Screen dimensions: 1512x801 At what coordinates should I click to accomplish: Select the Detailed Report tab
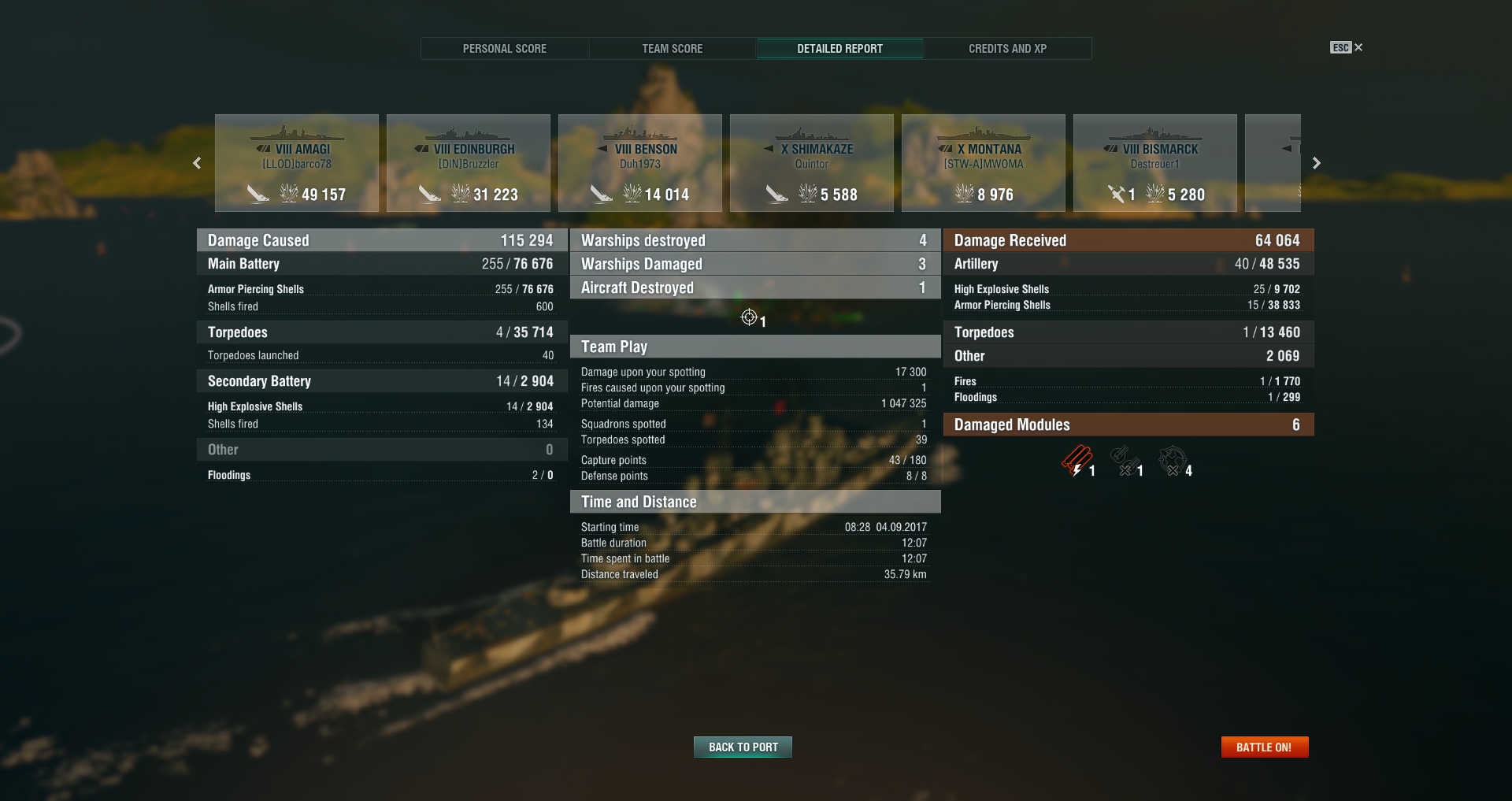pos(840,49)
